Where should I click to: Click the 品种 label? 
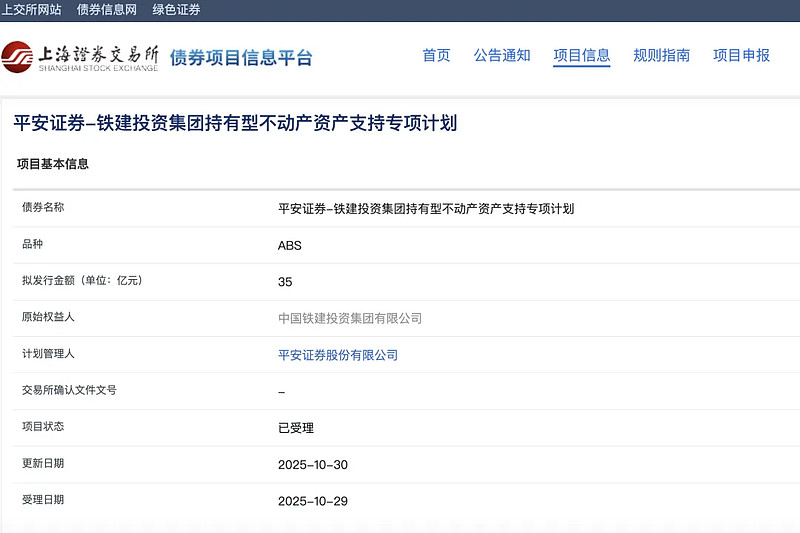tap(32, 244)
